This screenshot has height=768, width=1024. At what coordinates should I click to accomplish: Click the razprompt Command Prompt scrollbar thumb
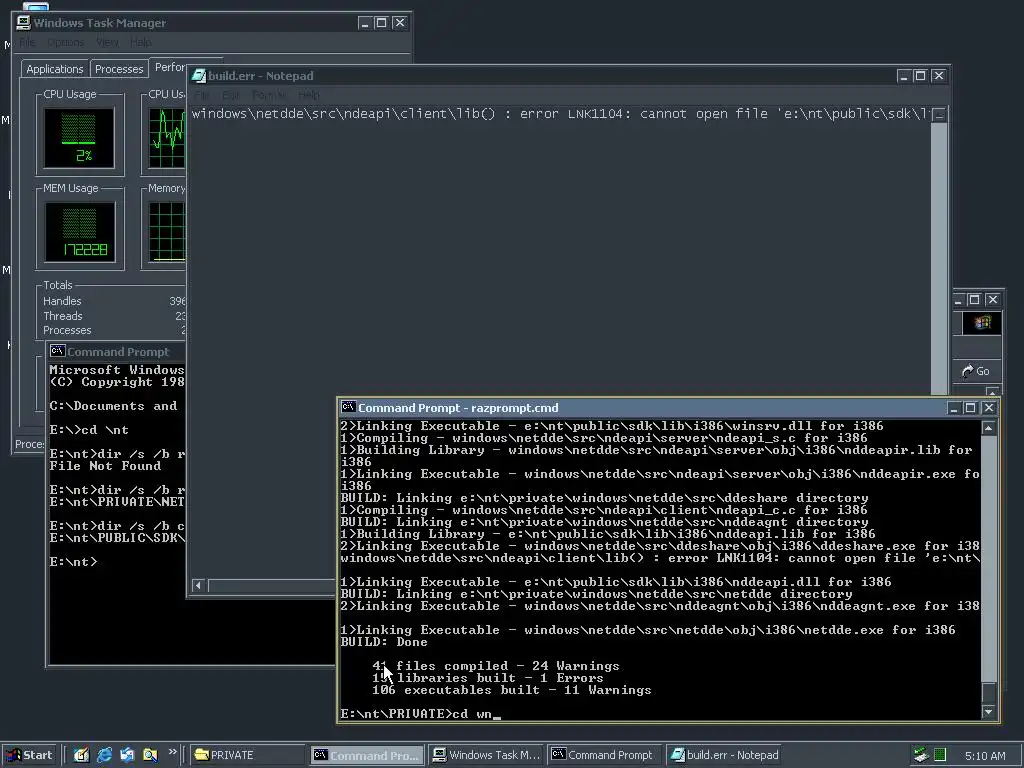tap(989, 691)
